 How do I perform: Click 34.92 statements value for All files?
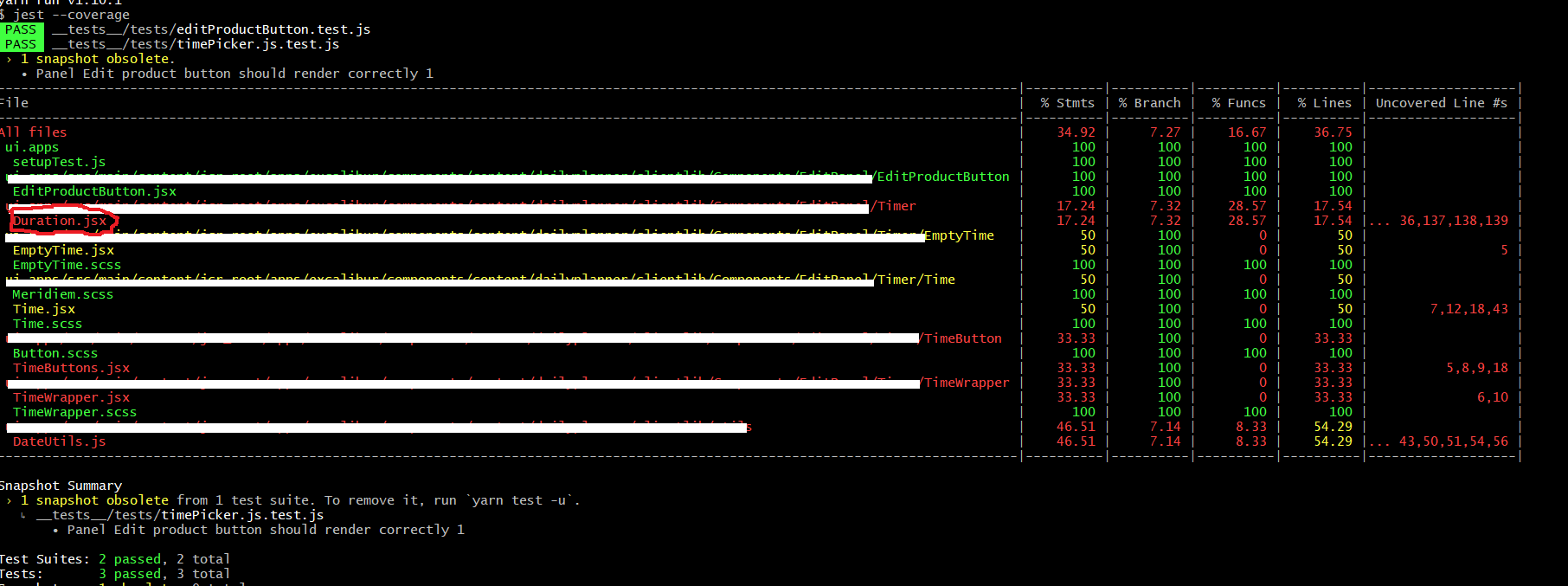pyautogui.click(x=1076, y=132)
